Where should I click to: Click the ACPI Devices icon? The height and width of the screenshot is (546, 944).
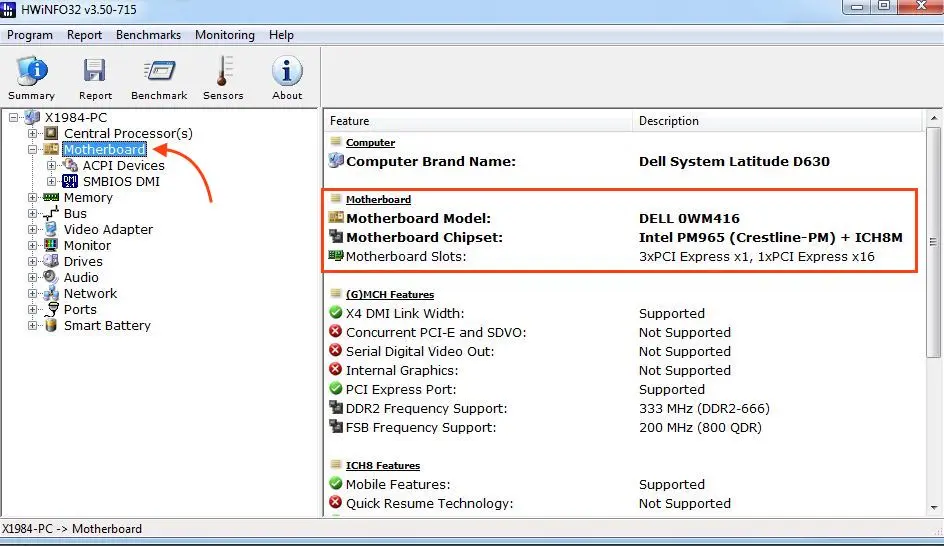coord(70,165)
